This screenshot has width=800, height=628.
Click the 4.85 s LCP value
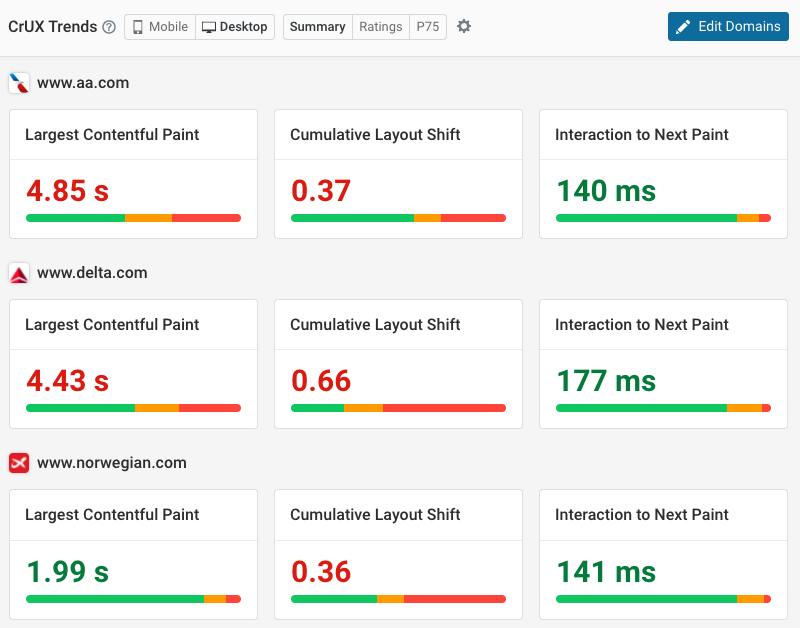pos(67,191)
